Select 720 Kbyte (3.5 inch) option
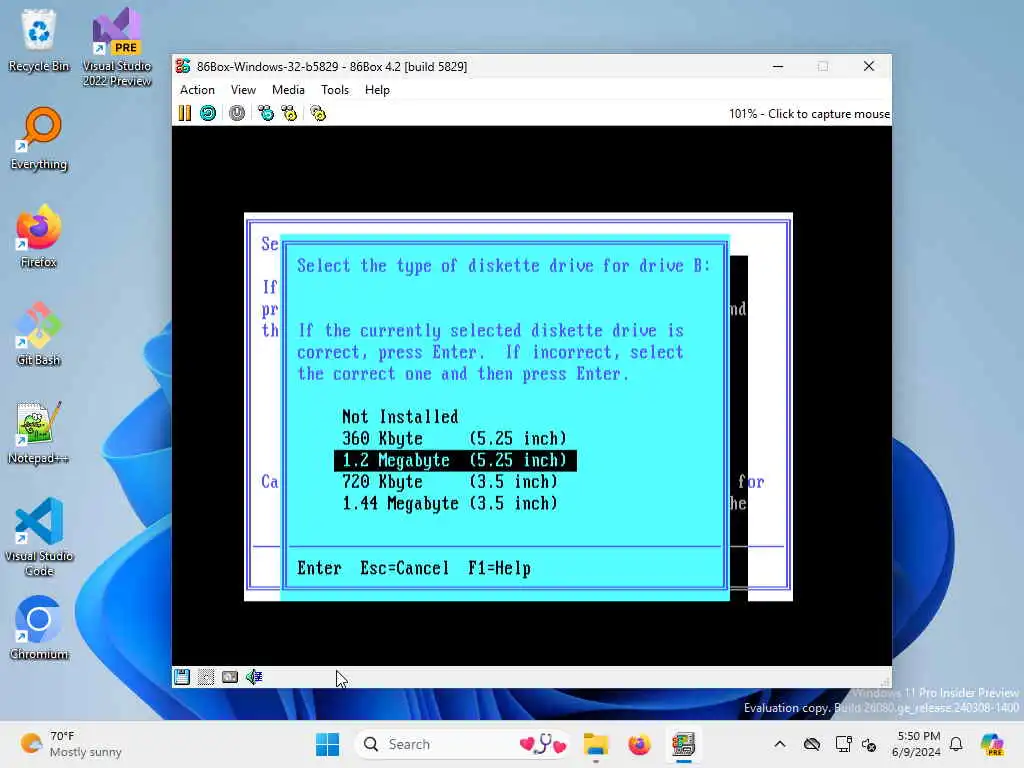The height and width of the screenshot is (768, 1024). pos(450,482)
